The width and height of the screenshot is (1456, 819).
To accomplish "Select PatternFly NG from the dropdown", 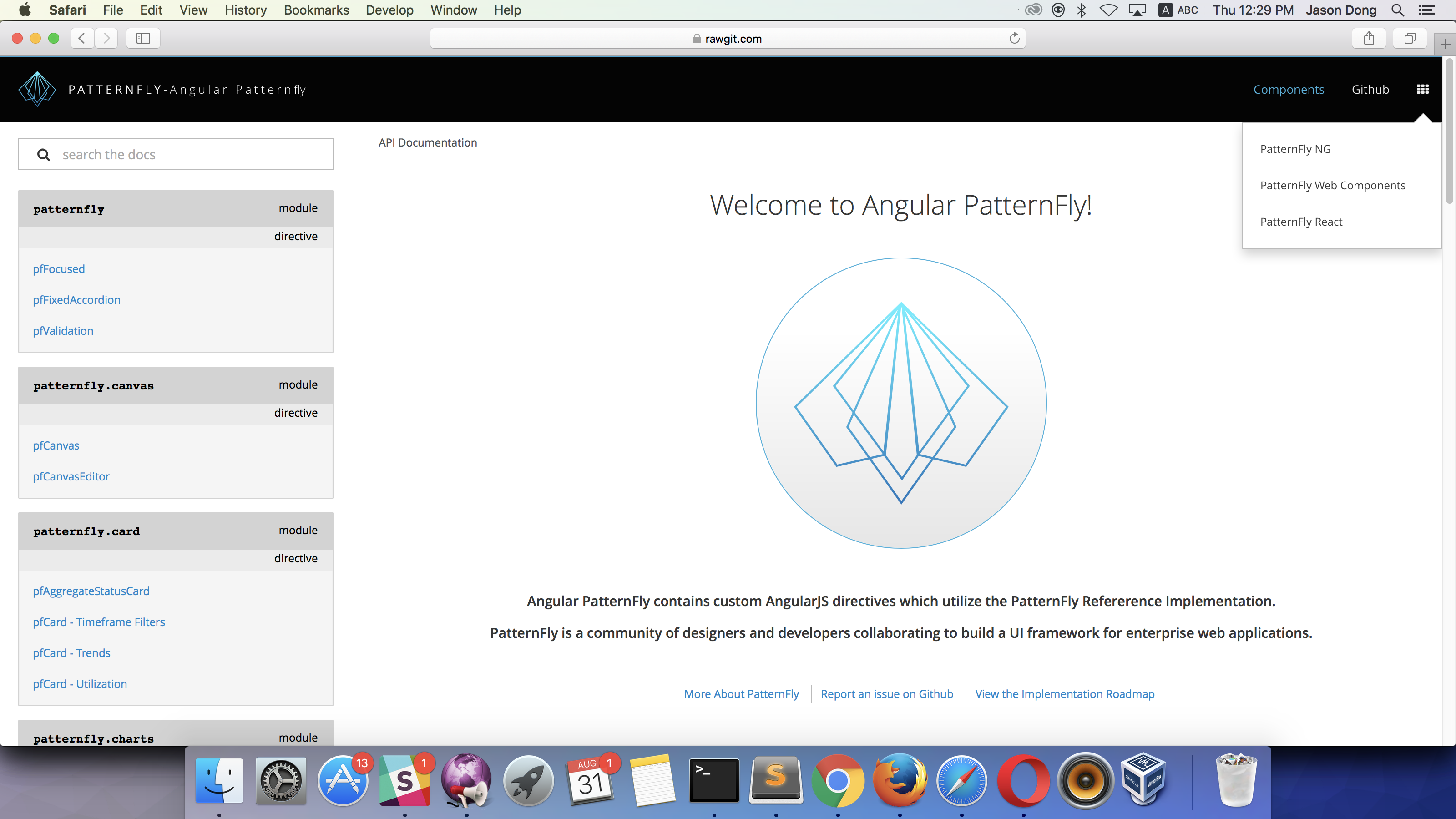I will (x=1295, y=149).
